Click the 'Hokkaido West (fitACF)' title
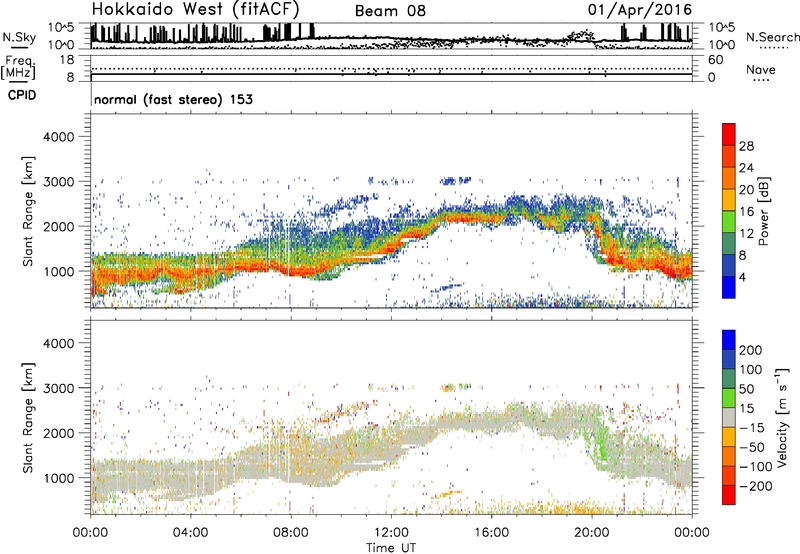The image size is (800, 554). pyautogui.click(x=195, y=10)
